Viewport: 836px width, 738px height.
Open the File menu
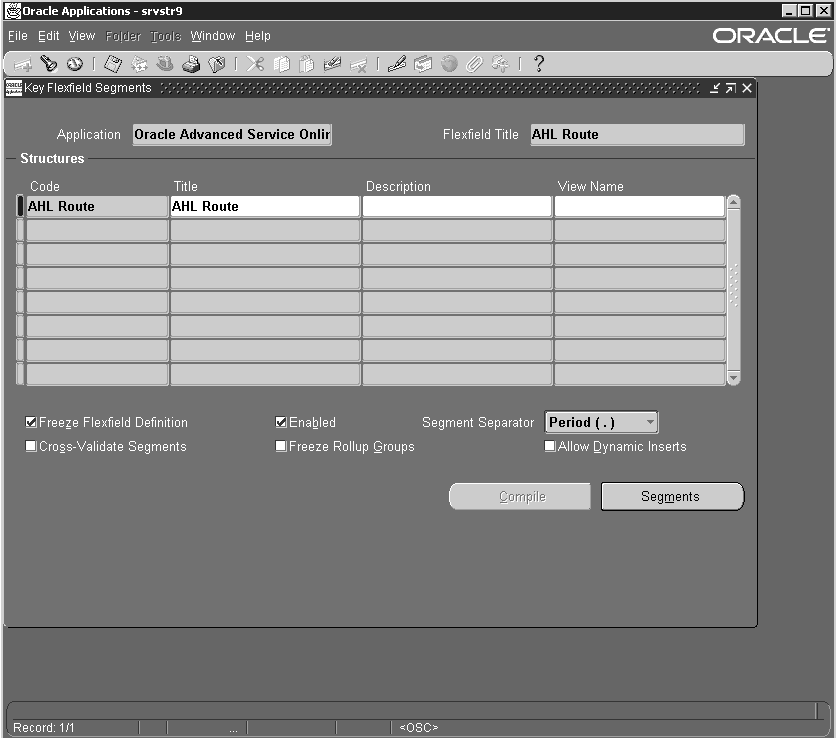coord(18,36)
